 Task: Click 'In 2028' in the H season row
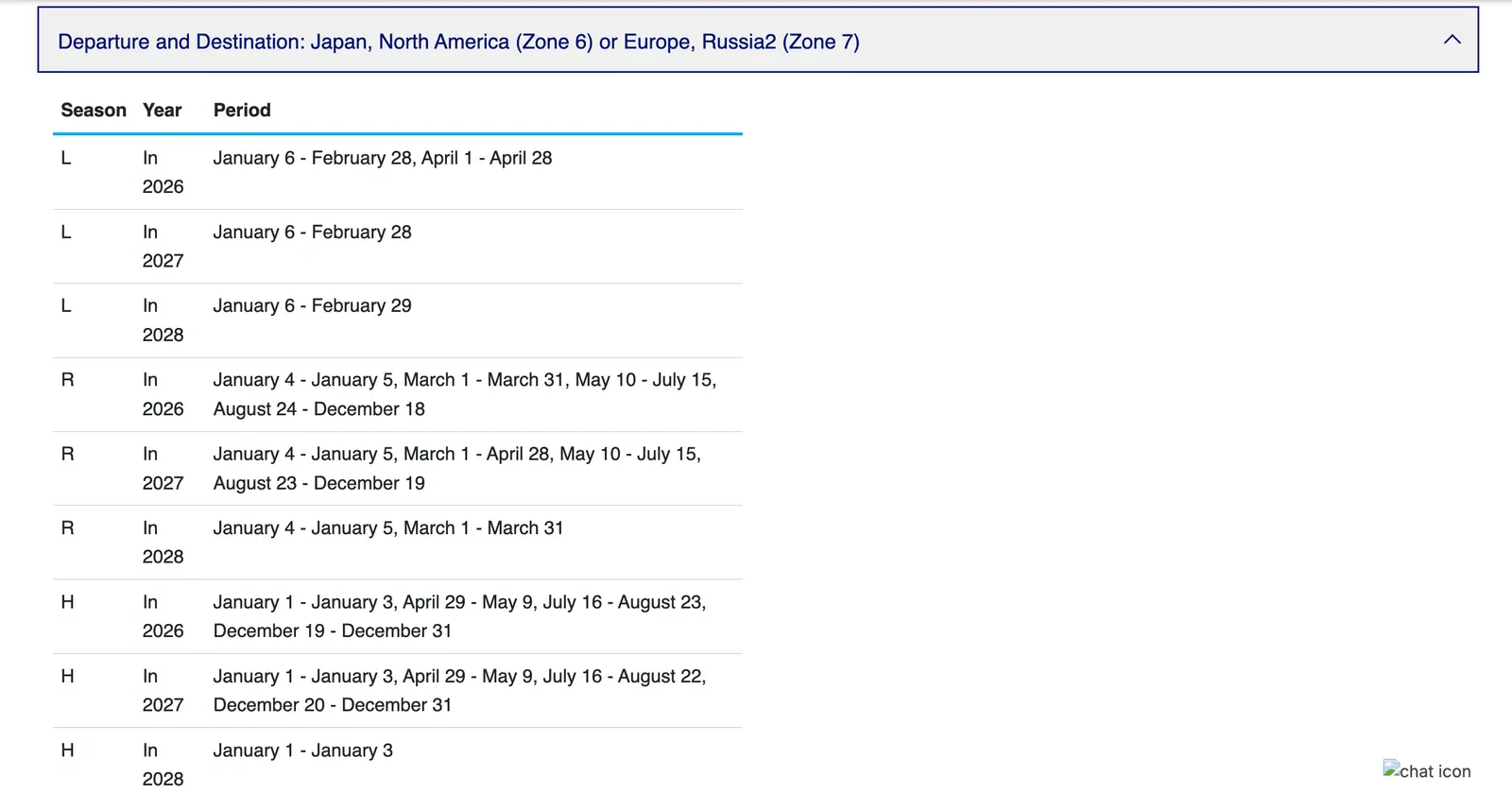click(163, 764)
